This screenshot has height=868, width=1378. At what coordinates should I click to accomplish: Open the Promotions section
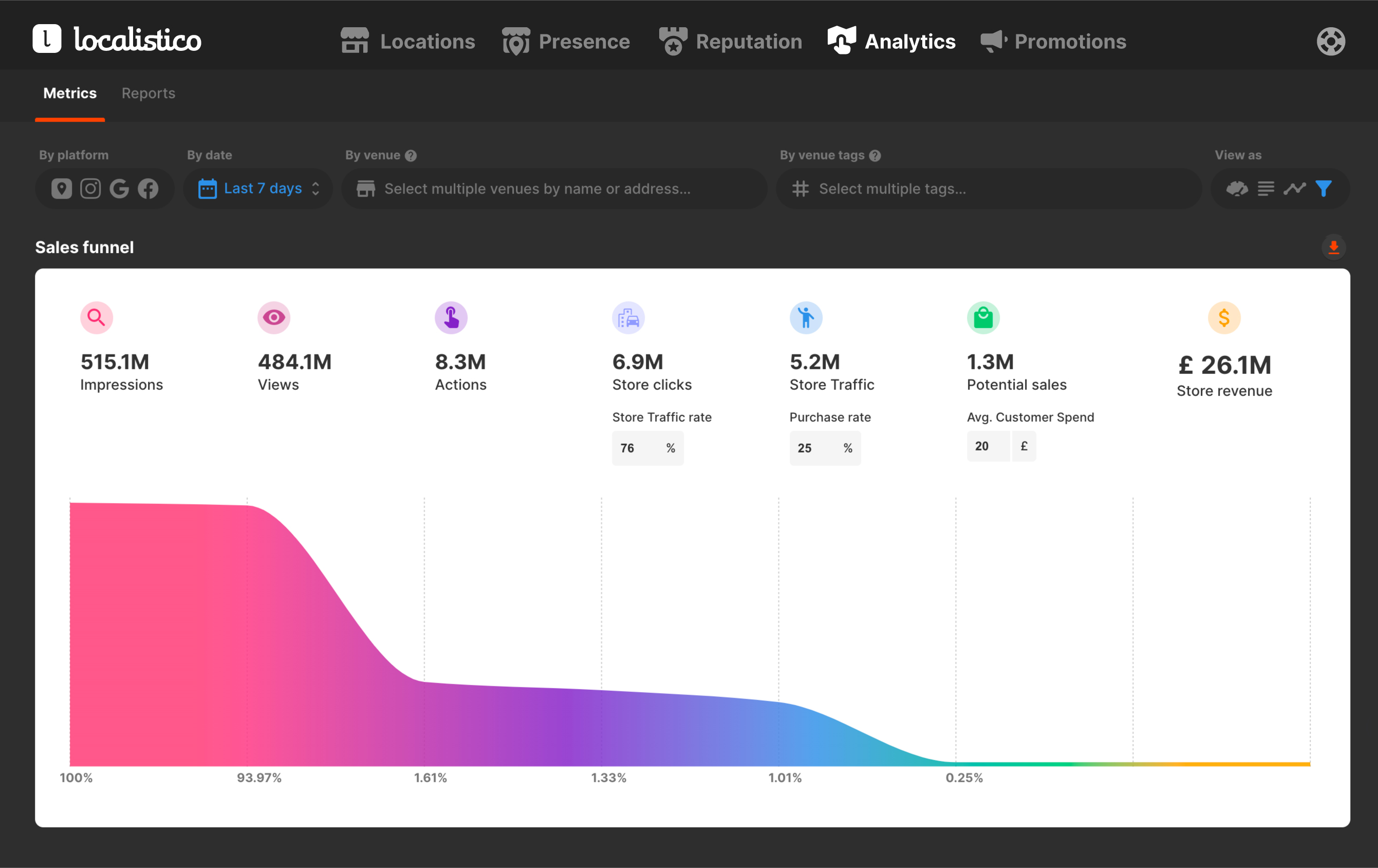[x=1053, y=41]
